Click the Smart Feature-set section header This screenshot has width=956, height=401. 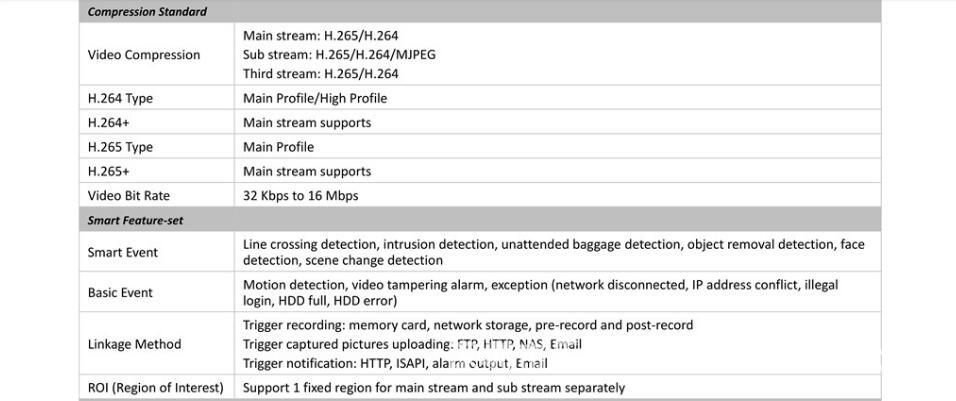tap(135, 220)
